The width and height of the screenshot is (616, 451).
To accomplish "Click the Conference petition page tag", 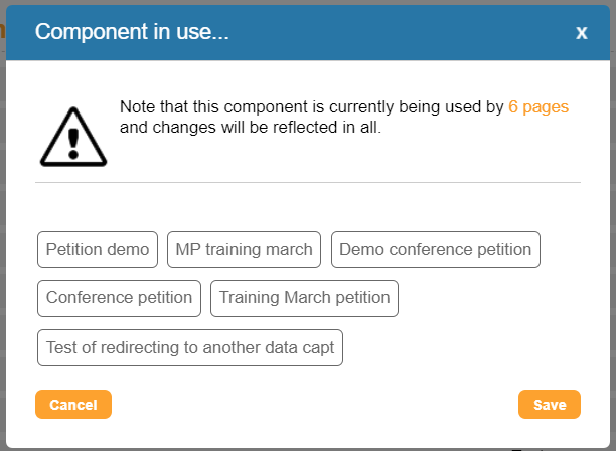I will [119, 298].
